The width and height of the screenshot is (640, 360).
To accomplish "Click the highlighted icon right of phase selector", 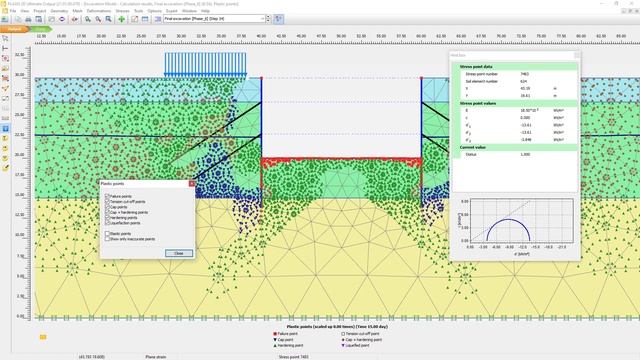I will (279, 19).
